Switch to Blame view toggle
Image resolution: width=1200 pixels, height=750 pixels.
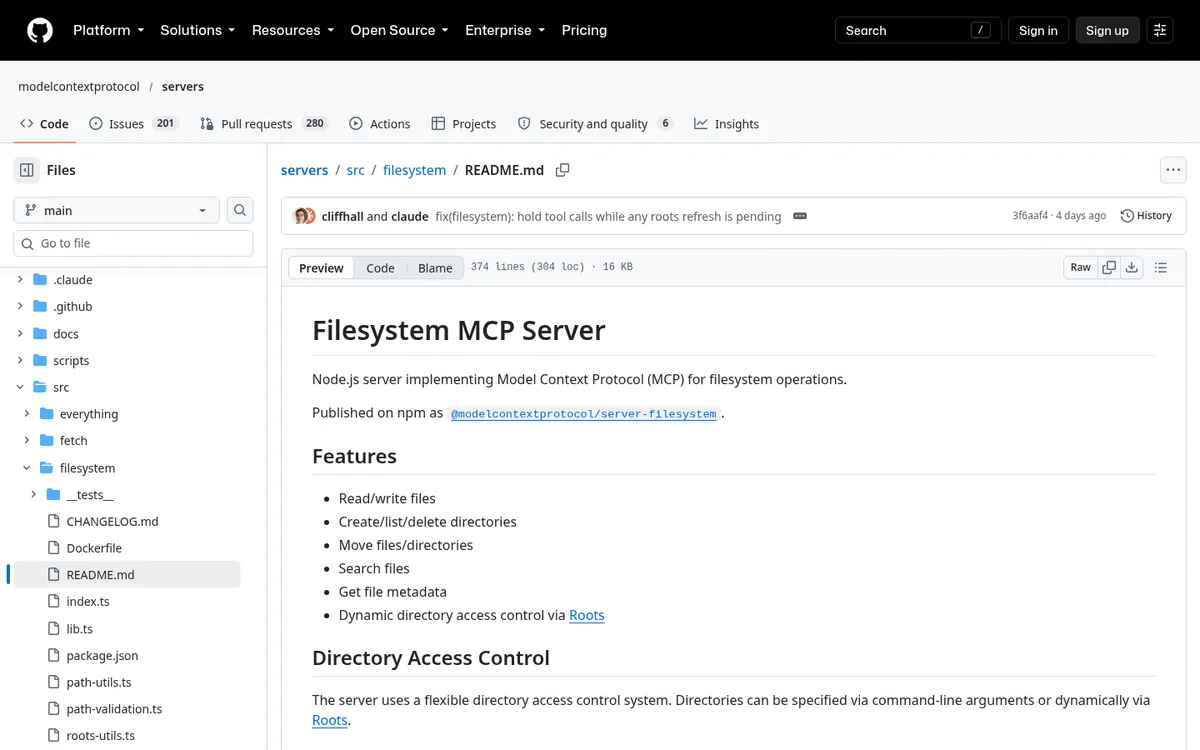tap(435, 268)
